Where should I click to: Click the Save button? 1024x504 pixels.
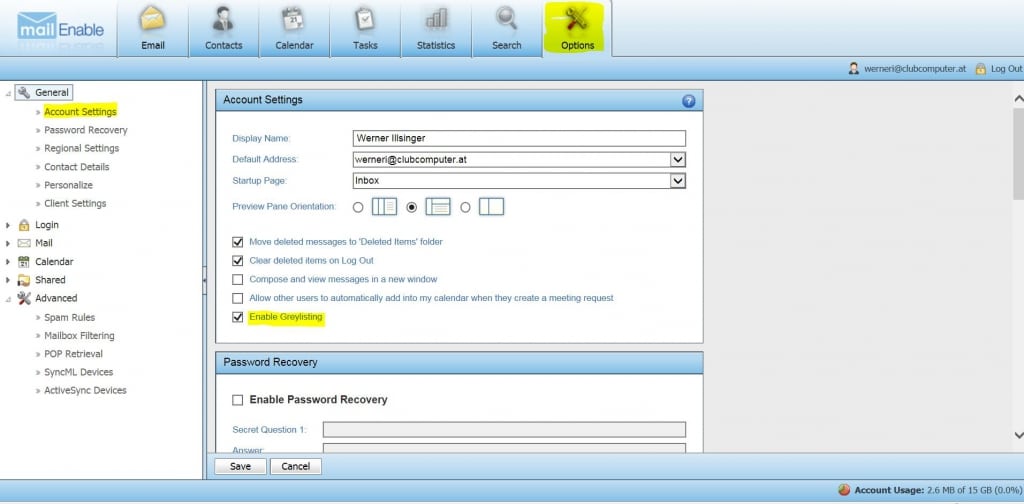coord(240,466)
